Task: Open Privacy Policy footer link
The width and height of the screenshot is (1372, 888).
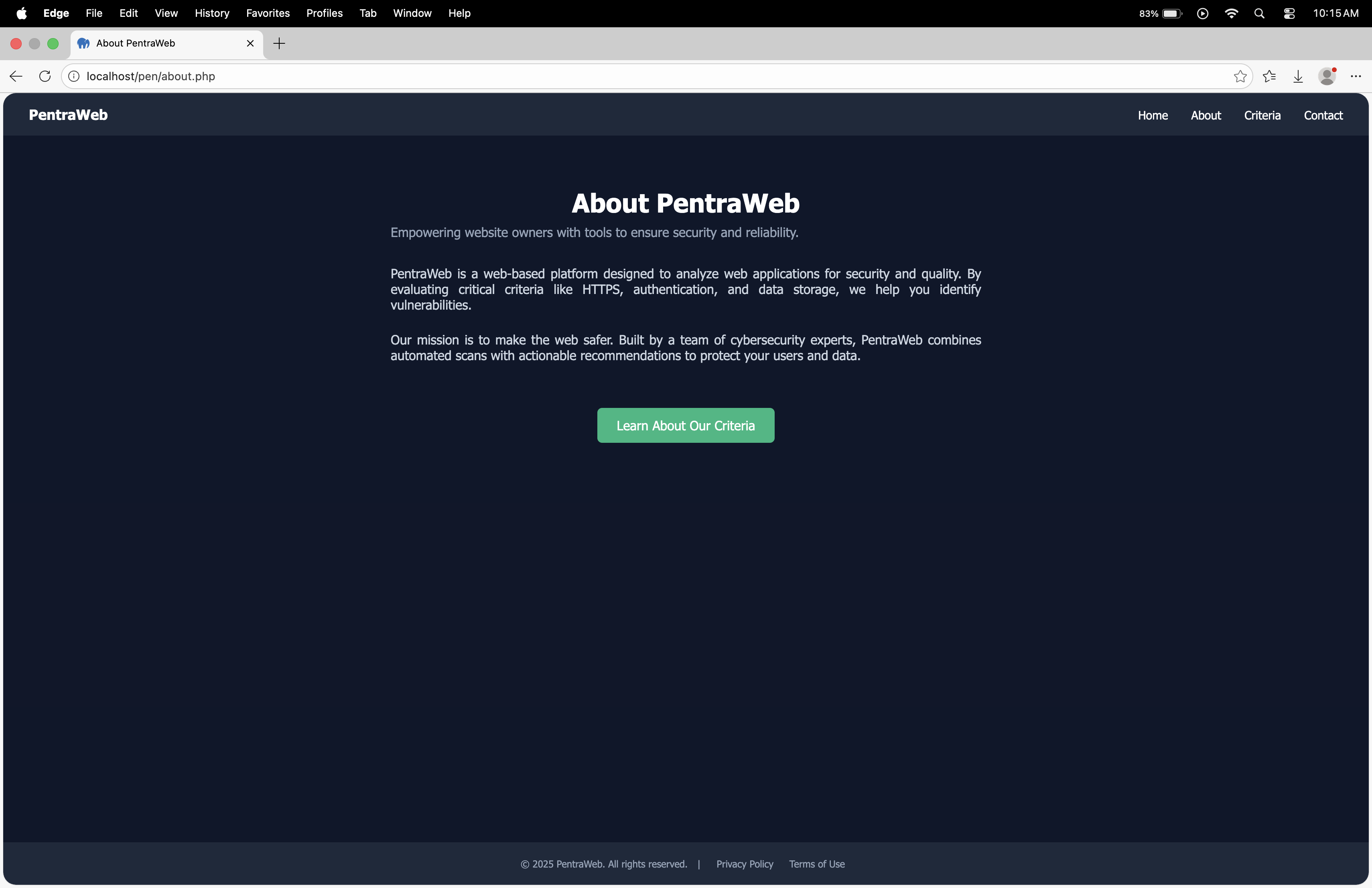Action: tap(744, 864)
